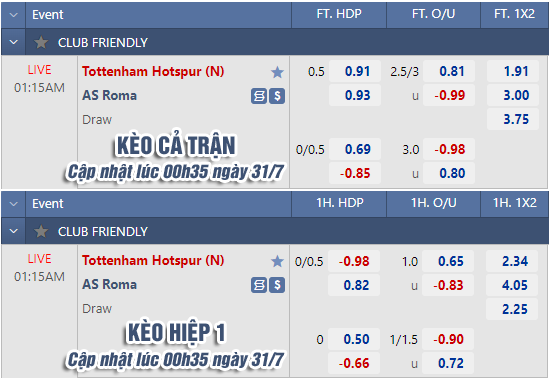Bet full-time under odds -0.99

(449, 95)
